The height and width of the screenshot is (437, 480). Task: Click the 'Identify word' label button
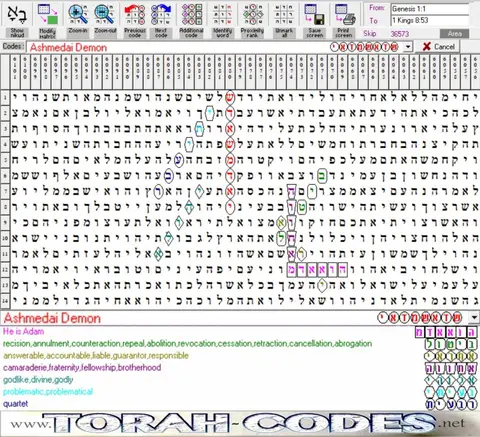(x=222, y=33)
